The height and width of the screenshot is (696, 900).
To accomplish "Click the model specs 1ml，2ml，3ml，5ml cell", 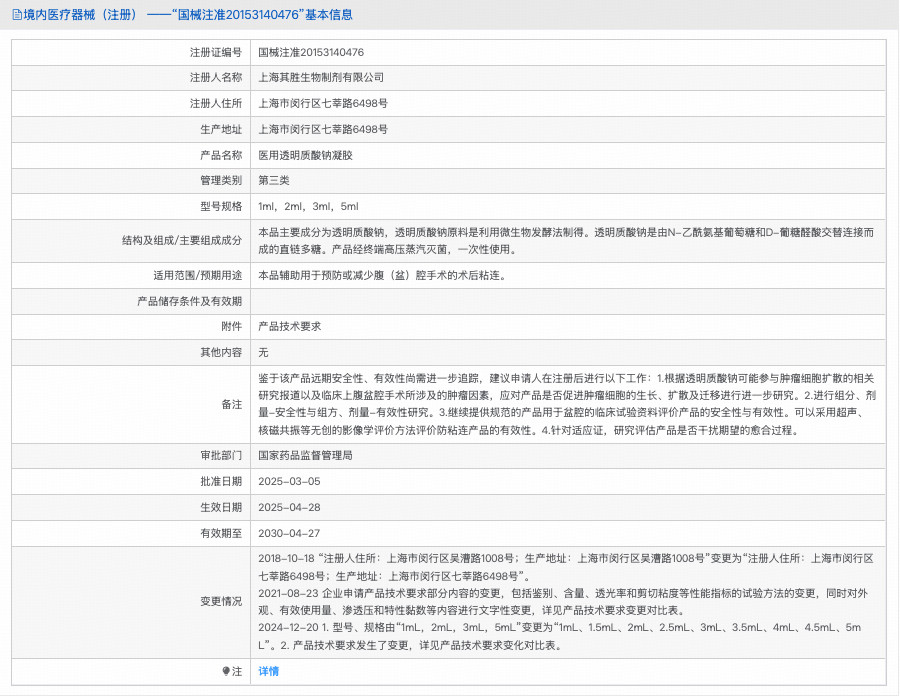I will point(308,207).
